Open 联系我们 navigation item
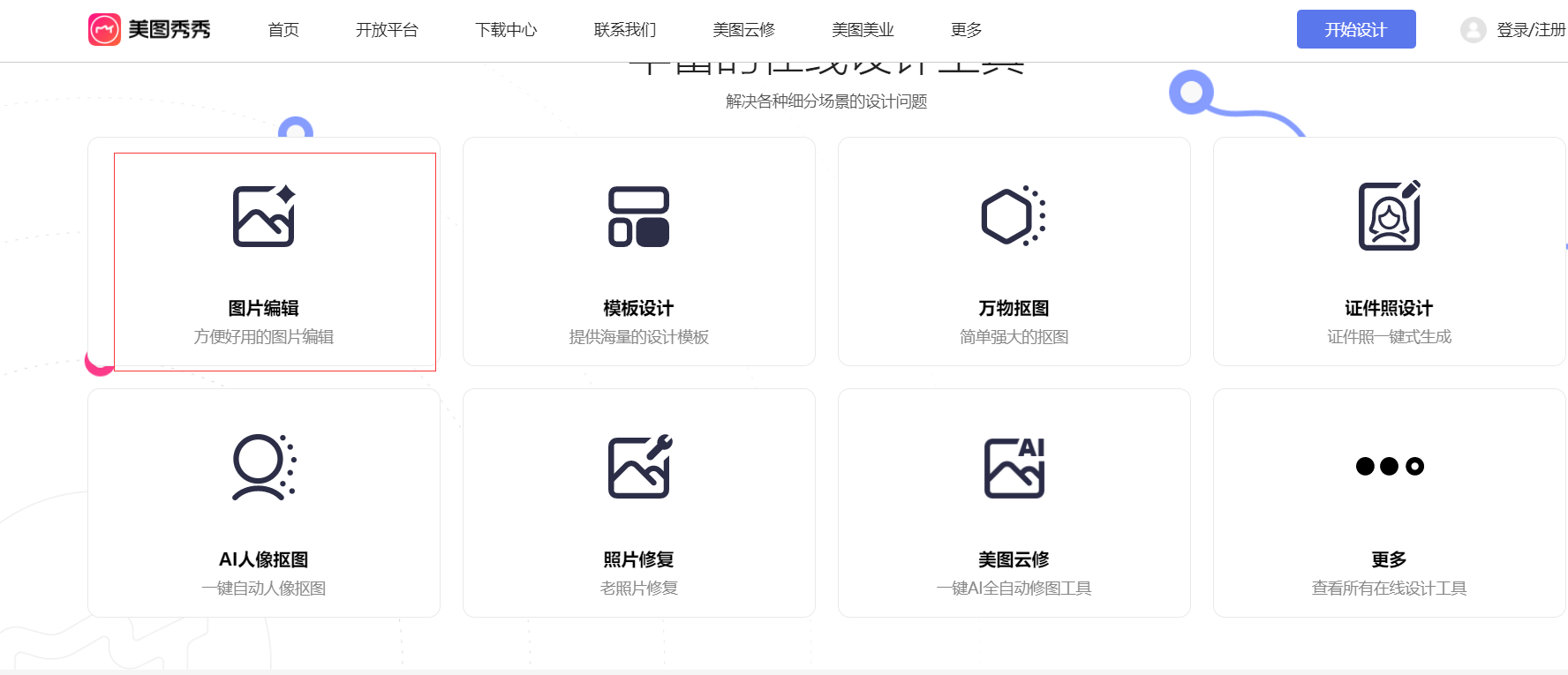 pos(625,30)
